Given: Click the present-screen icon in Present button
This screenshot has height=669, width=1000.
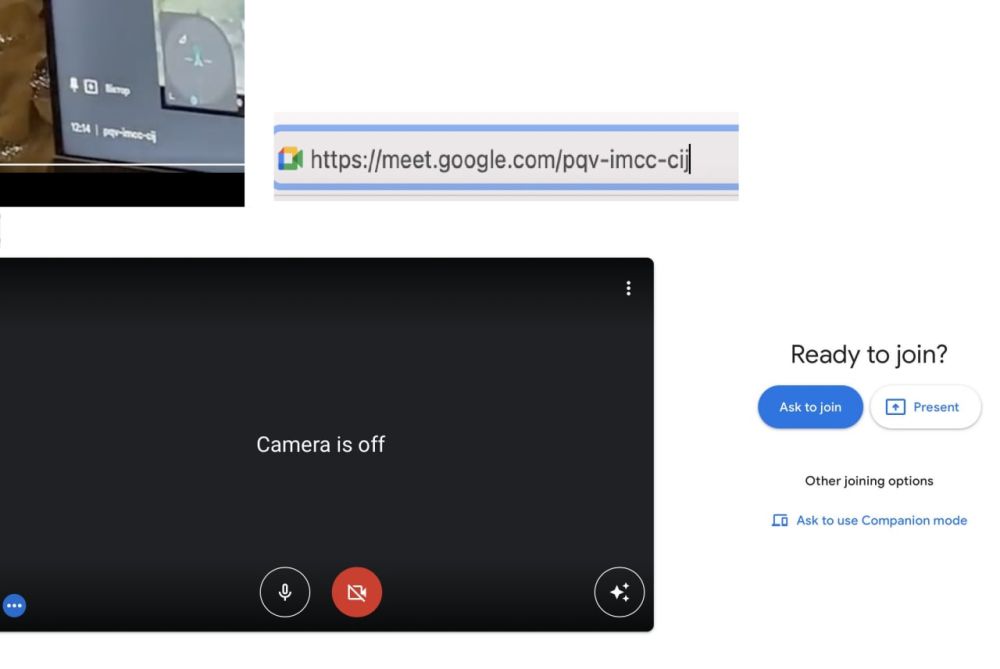Looking at the screenshot, I should coord(895,407).
